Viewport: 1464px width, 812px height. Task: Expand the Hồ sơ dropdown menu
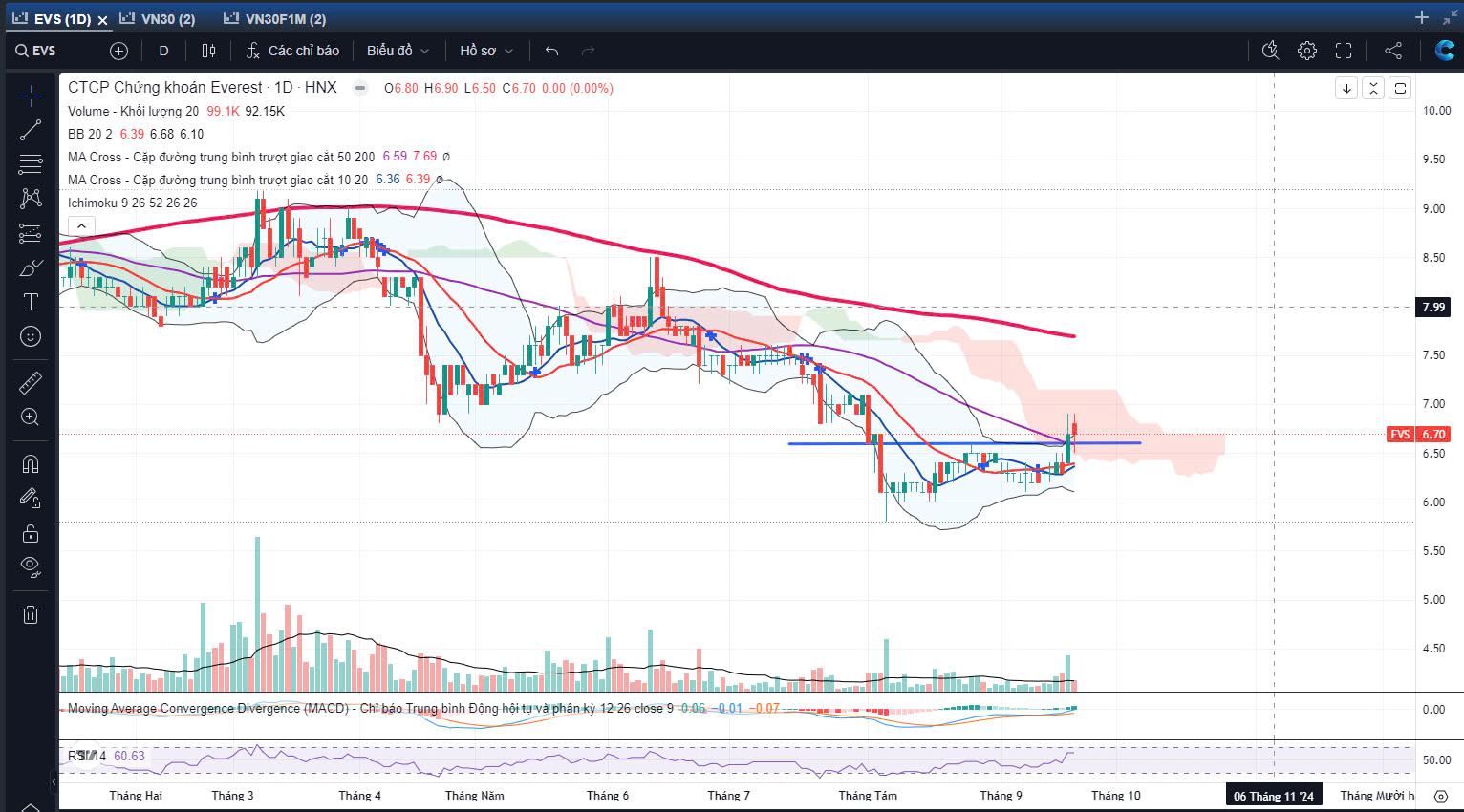[486, 51]
